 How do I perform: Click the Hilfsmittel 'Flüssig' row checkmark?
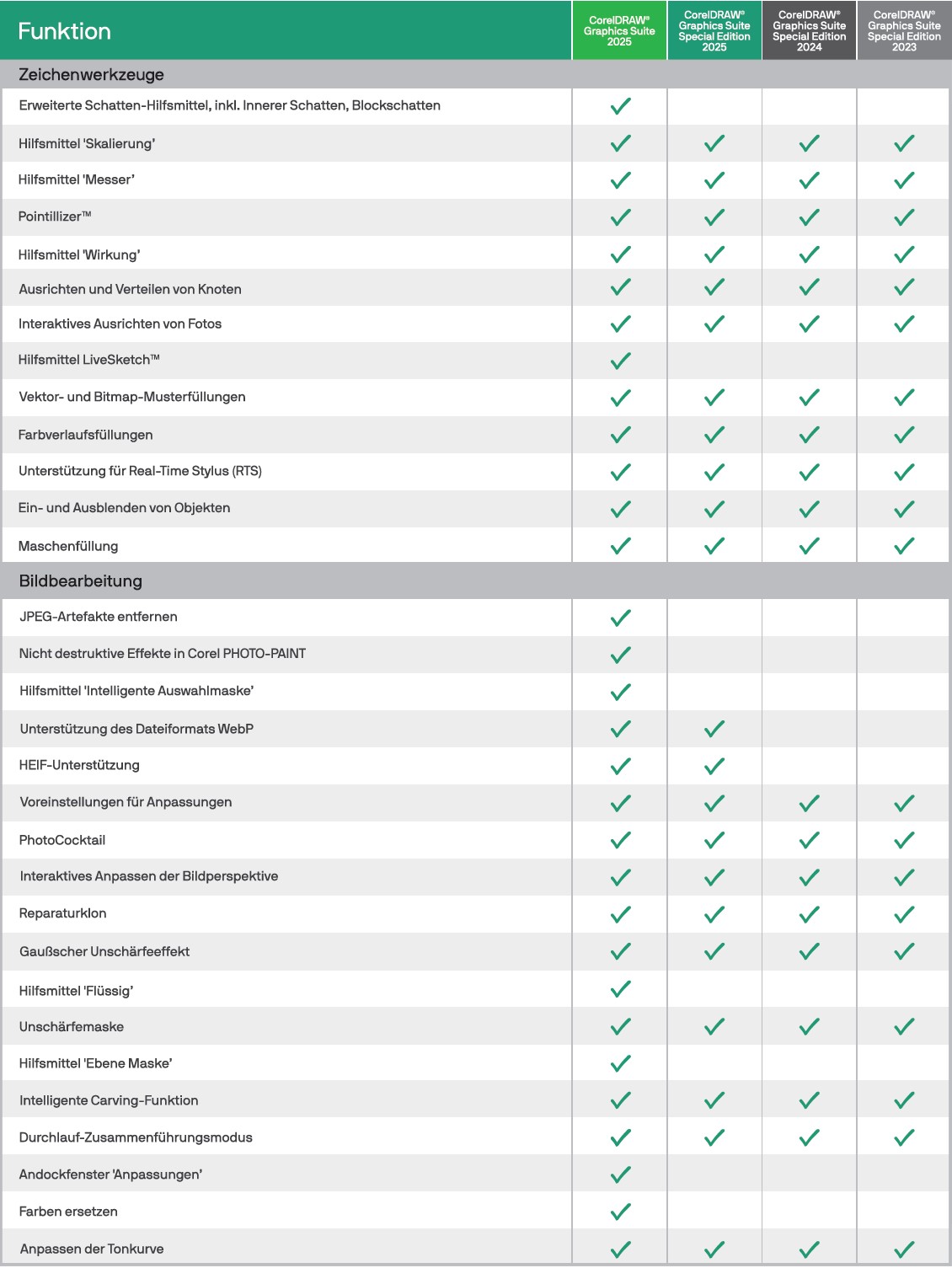(x=620, y=989)
